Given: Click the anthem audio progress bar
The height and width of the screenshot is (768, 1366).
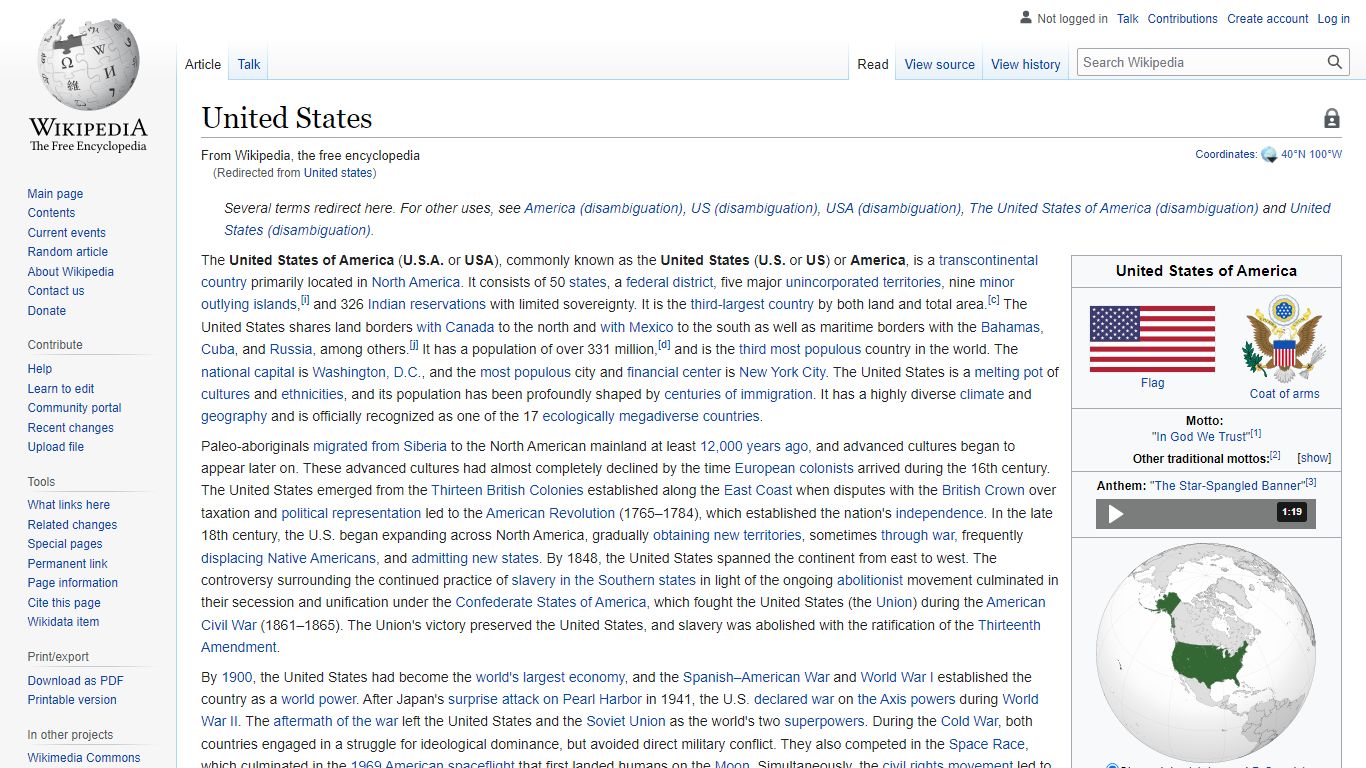Looking at the screenshot, I should (1205, 514).
